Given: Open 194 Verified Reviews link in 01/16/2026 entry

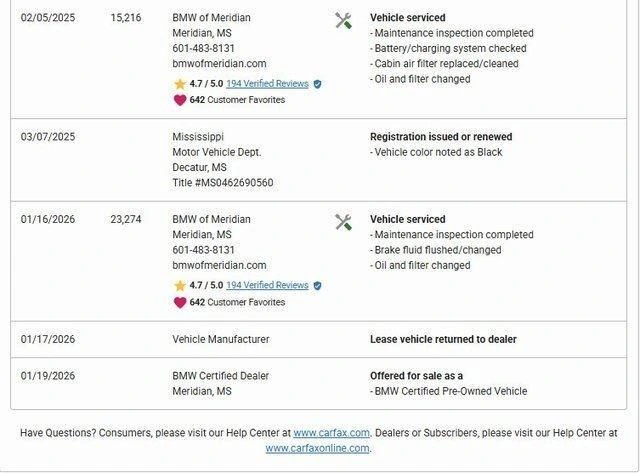Looking at the screenshot, I should (267, 286).
